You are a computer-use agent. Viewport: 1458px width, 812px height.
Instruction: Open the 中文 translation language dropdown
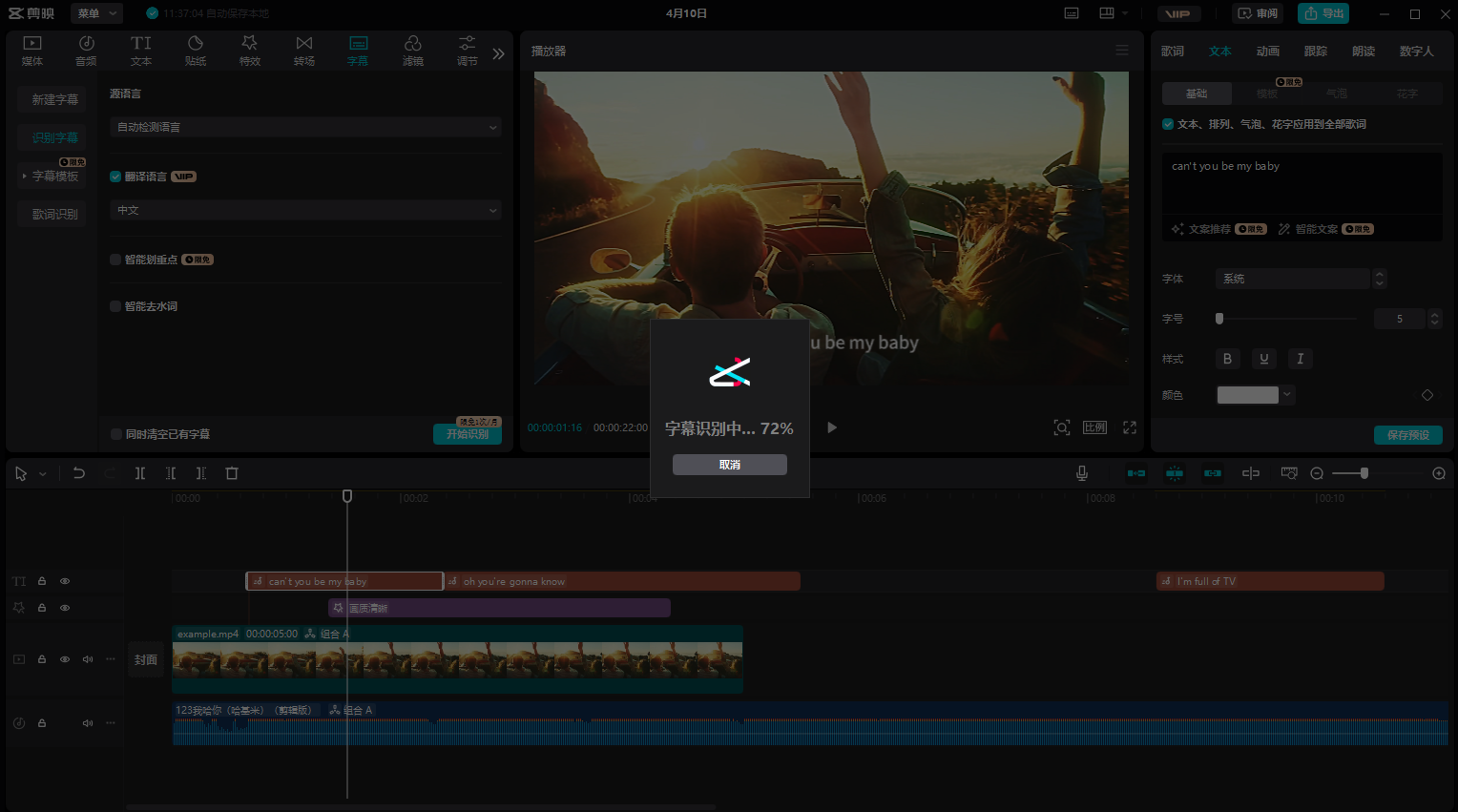click(x=305, y=210)
